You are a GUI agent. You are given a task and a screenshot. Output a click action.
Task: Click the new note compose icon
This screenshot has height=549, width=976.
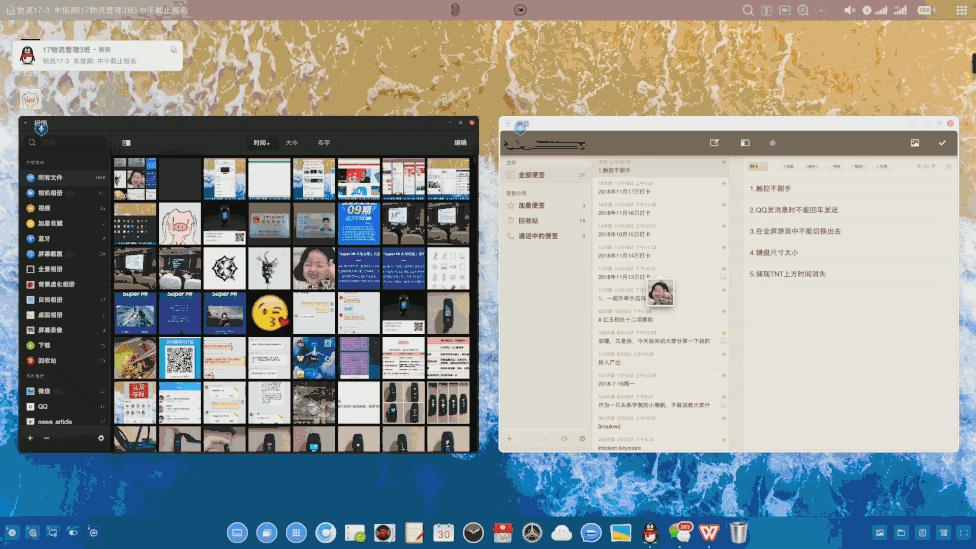(714, 143)
